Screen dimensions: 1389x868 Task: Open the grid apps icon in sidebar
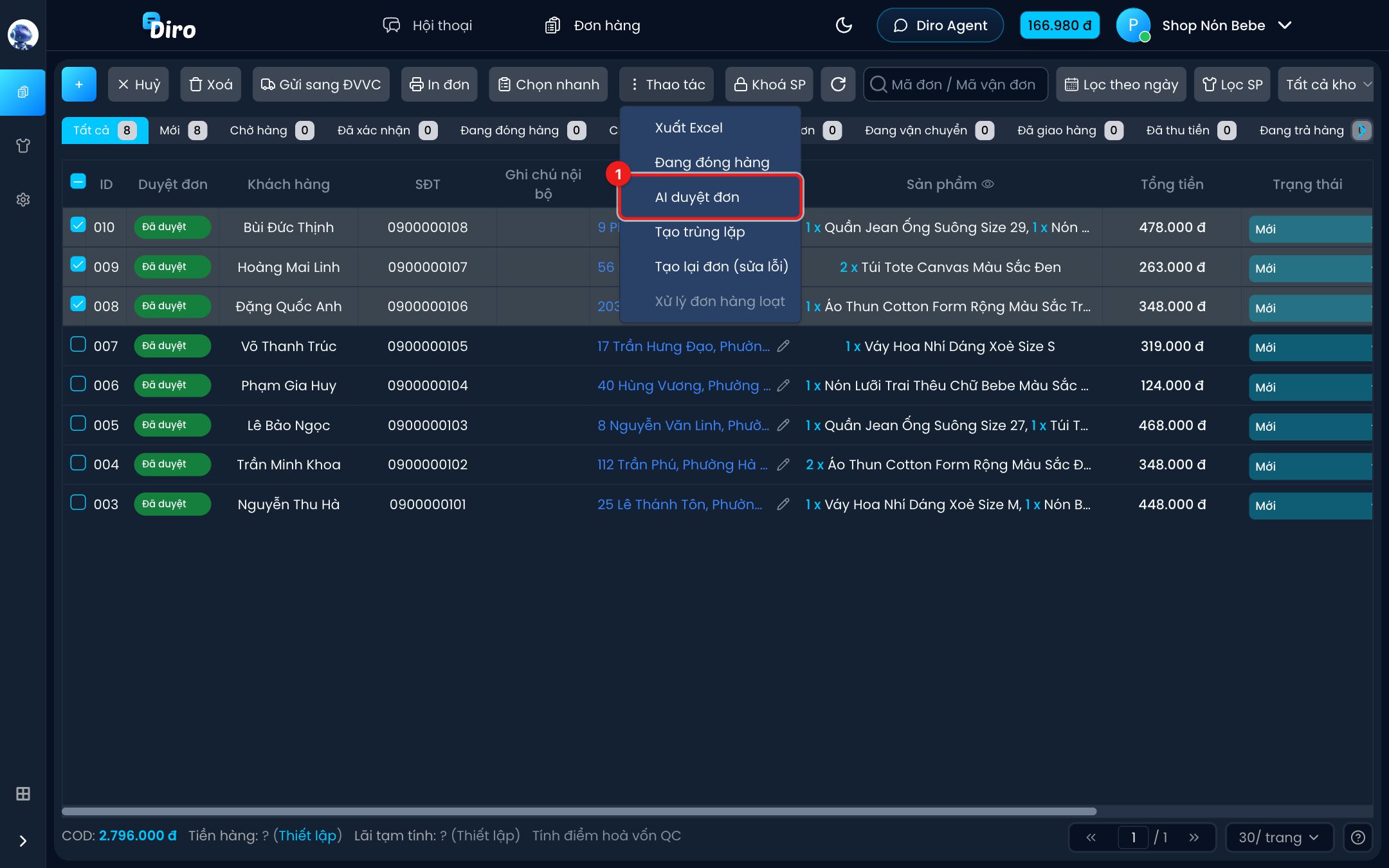point(23,793)
